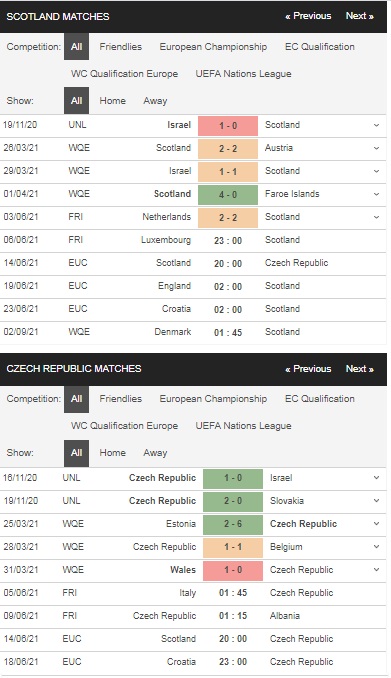Select EC Qualification filter for Czech Republic
391x678 pixels.
click(320, 399)
